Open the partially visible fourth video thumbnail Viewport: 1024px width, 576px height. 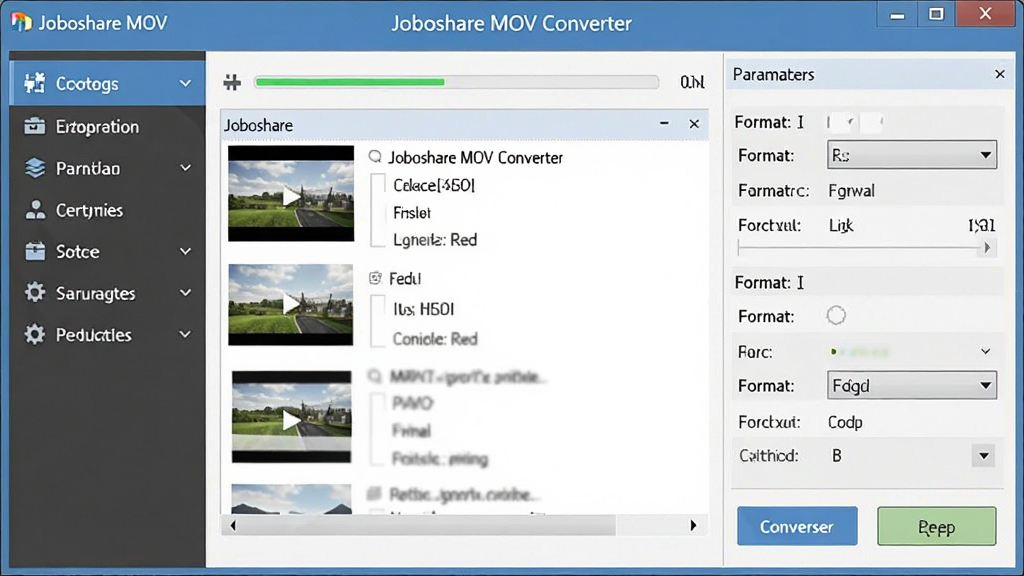coord(291,499)
